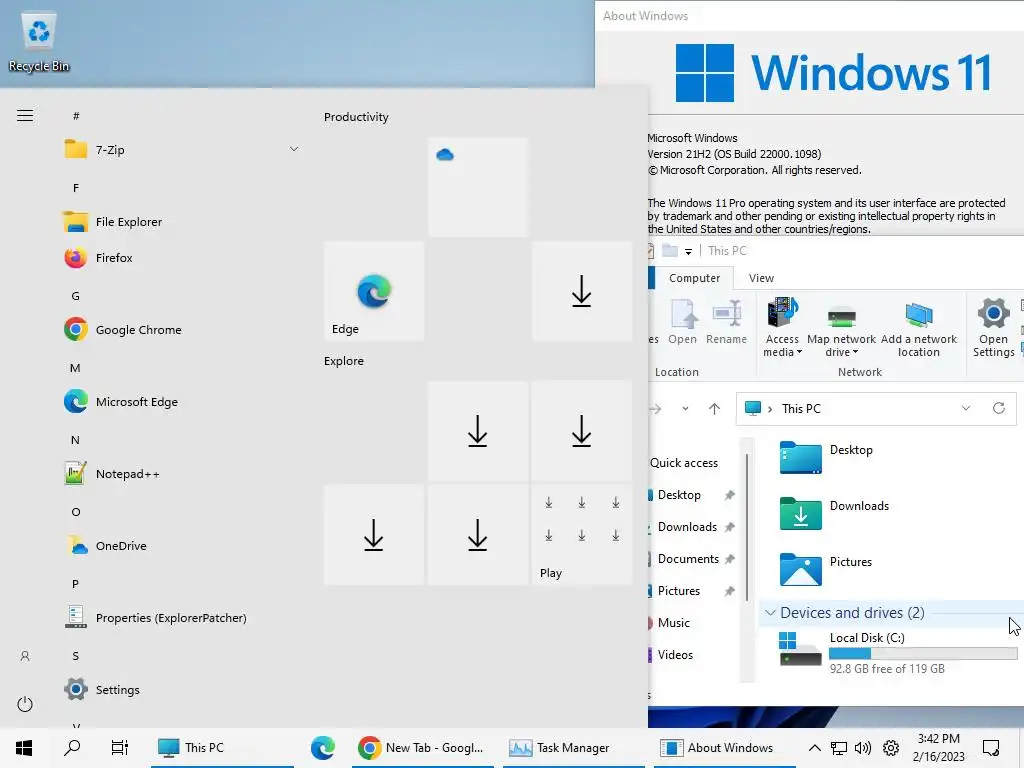The height and width of the screenshot is (768, 1024).
Task: Click the navigation pane scrollbar
Action: point(746,526)
